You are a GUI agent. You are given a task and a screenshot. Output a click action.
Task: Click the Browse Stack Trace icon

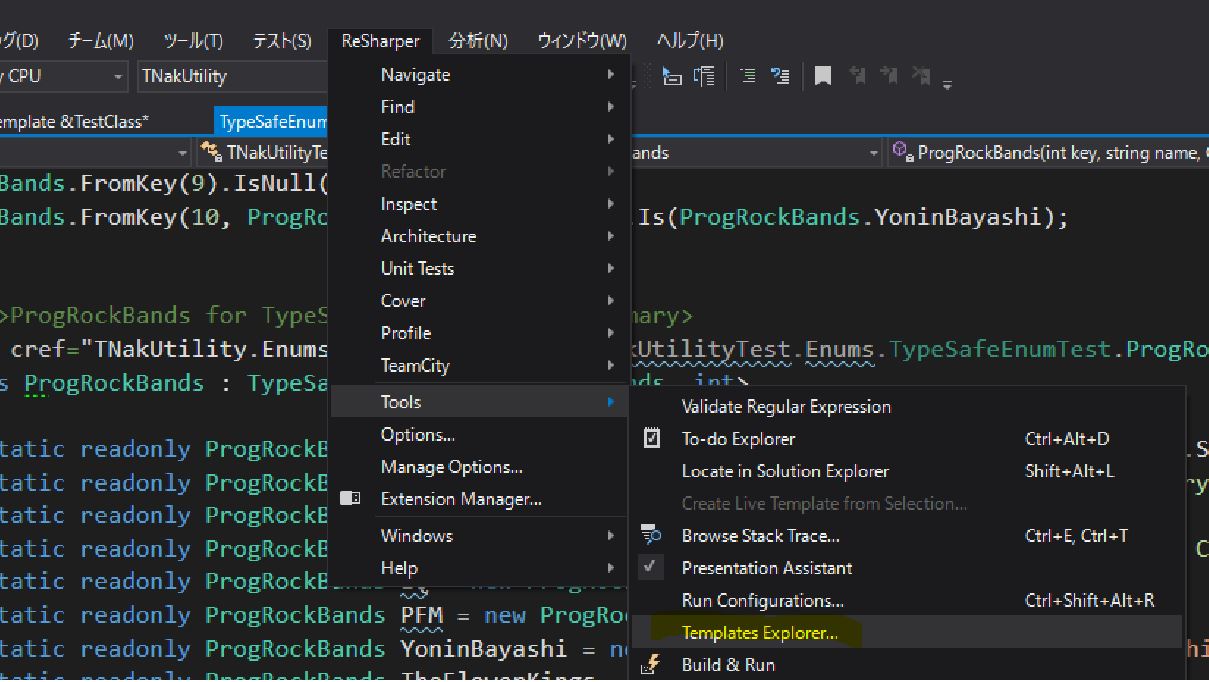652,536
